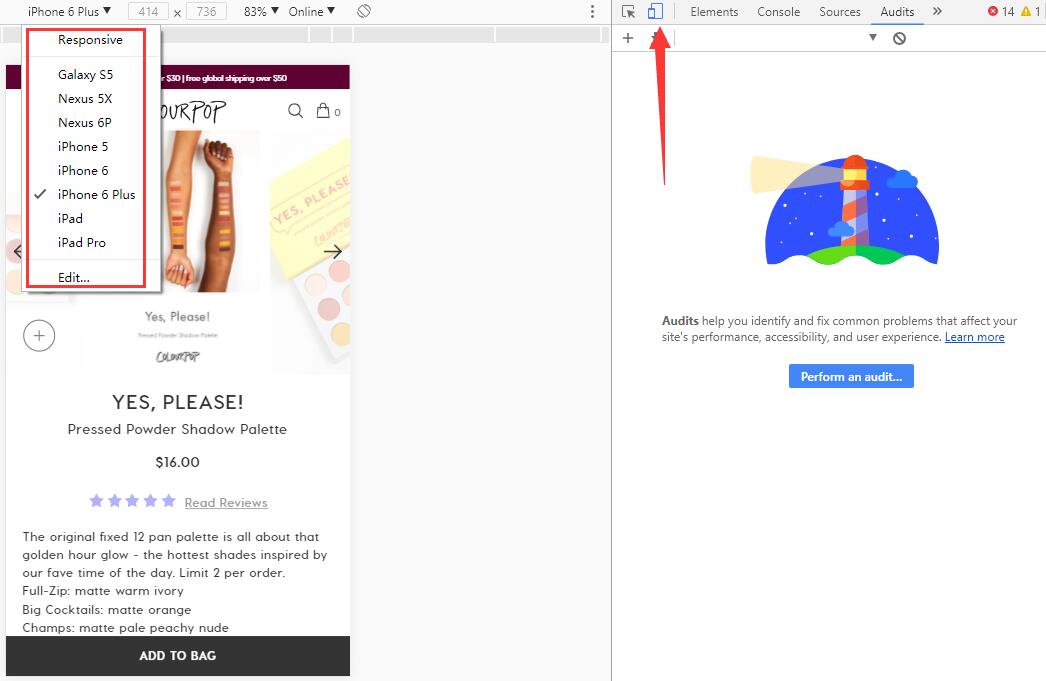Click the previous image arrow
Image resolution: width=1046 pixels, height=681 pixels.
coord(17,251)
